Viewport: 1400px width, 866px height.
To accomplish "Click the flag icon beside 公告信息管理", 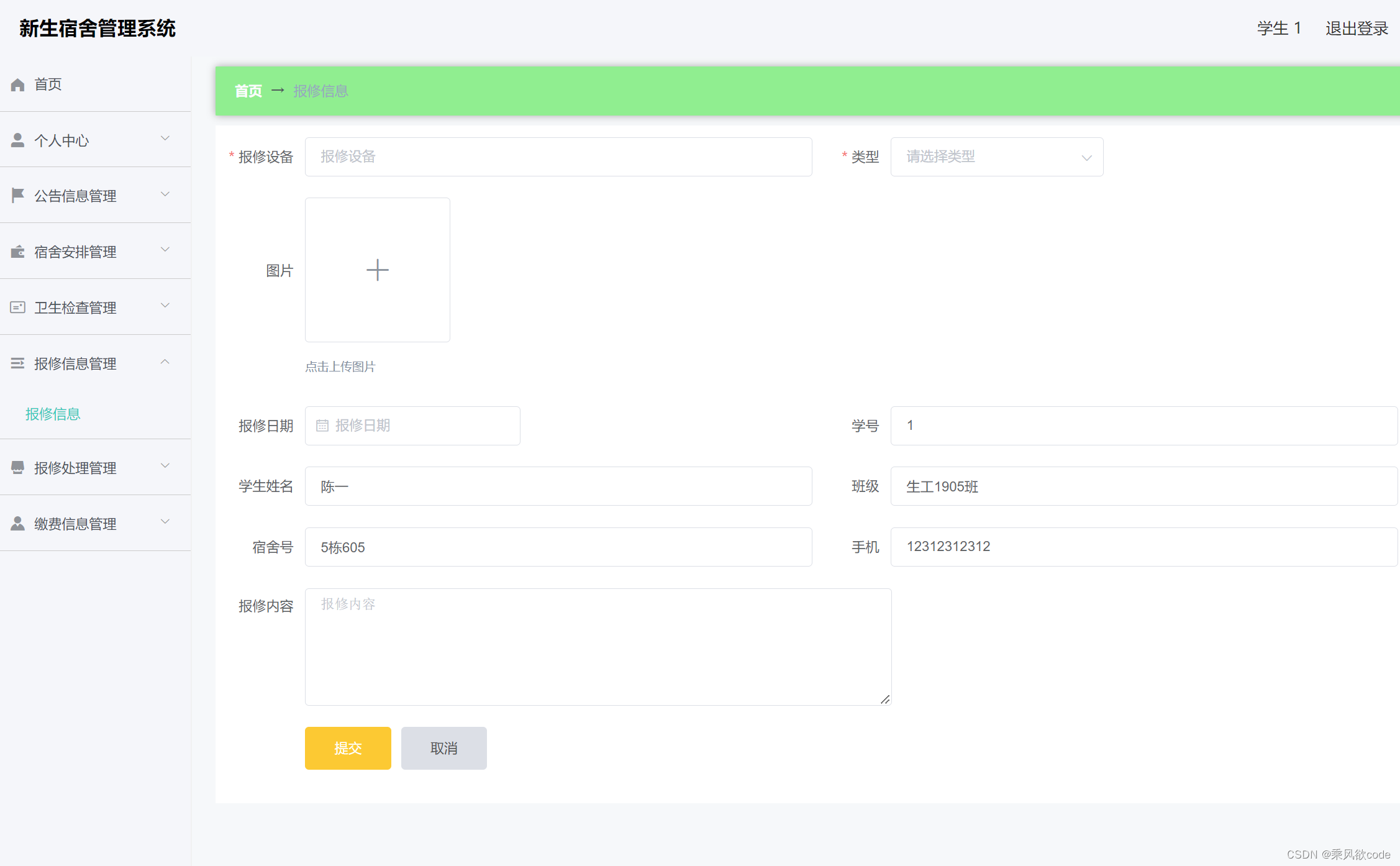I will tap(17, 196).
